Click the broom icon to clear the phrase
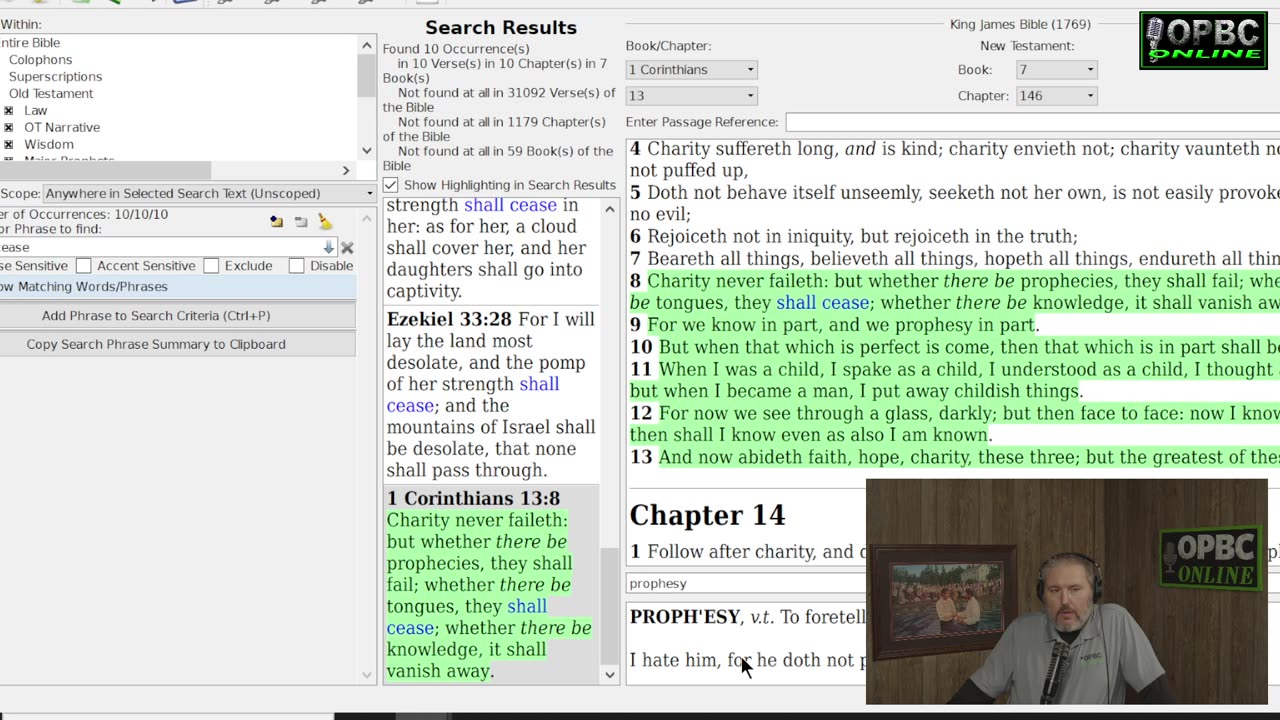 [x=325, y=221]
